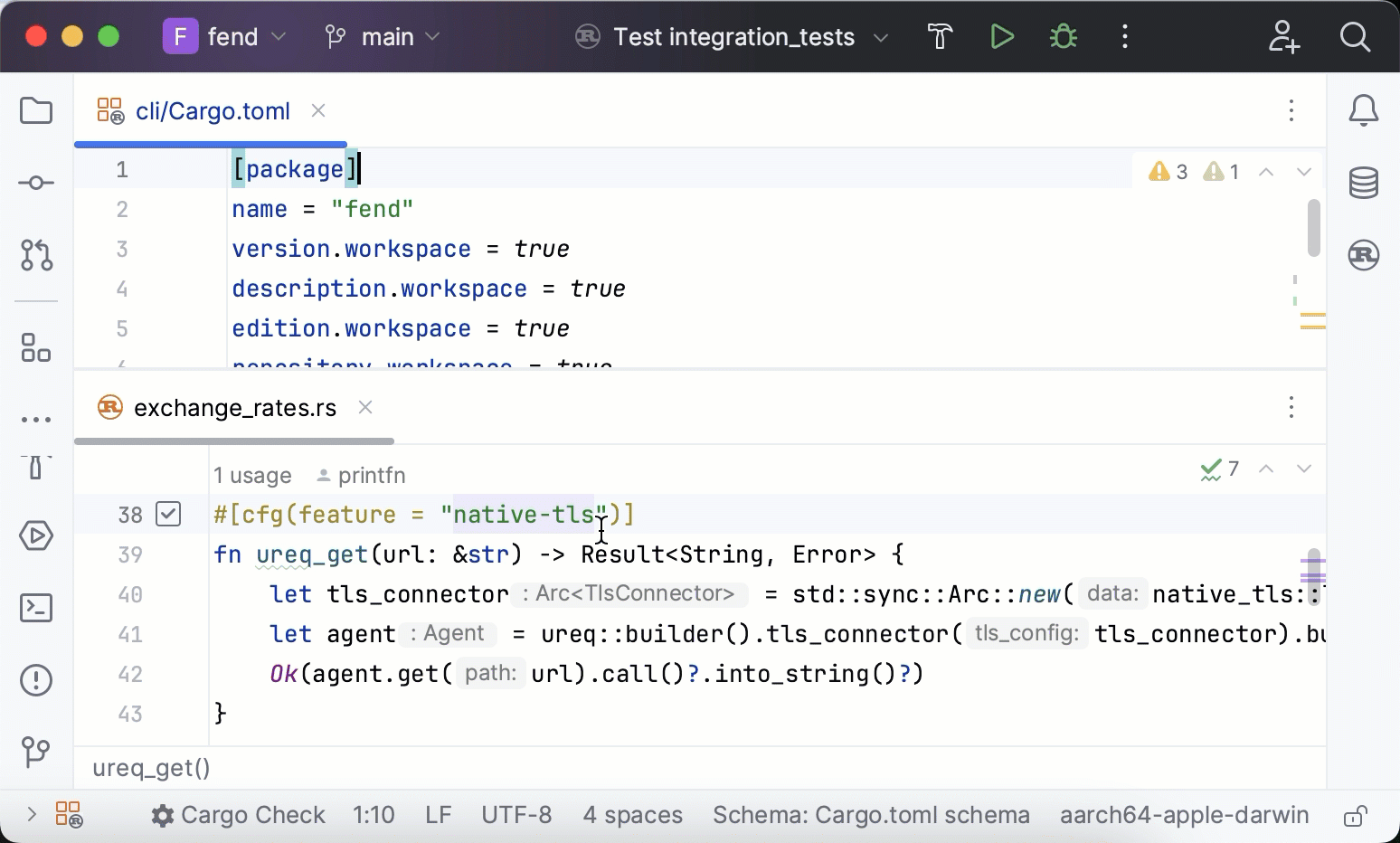Open the Notifications bell panel
Viewport: 1400px width, 843px height.
pos(1364,109)
